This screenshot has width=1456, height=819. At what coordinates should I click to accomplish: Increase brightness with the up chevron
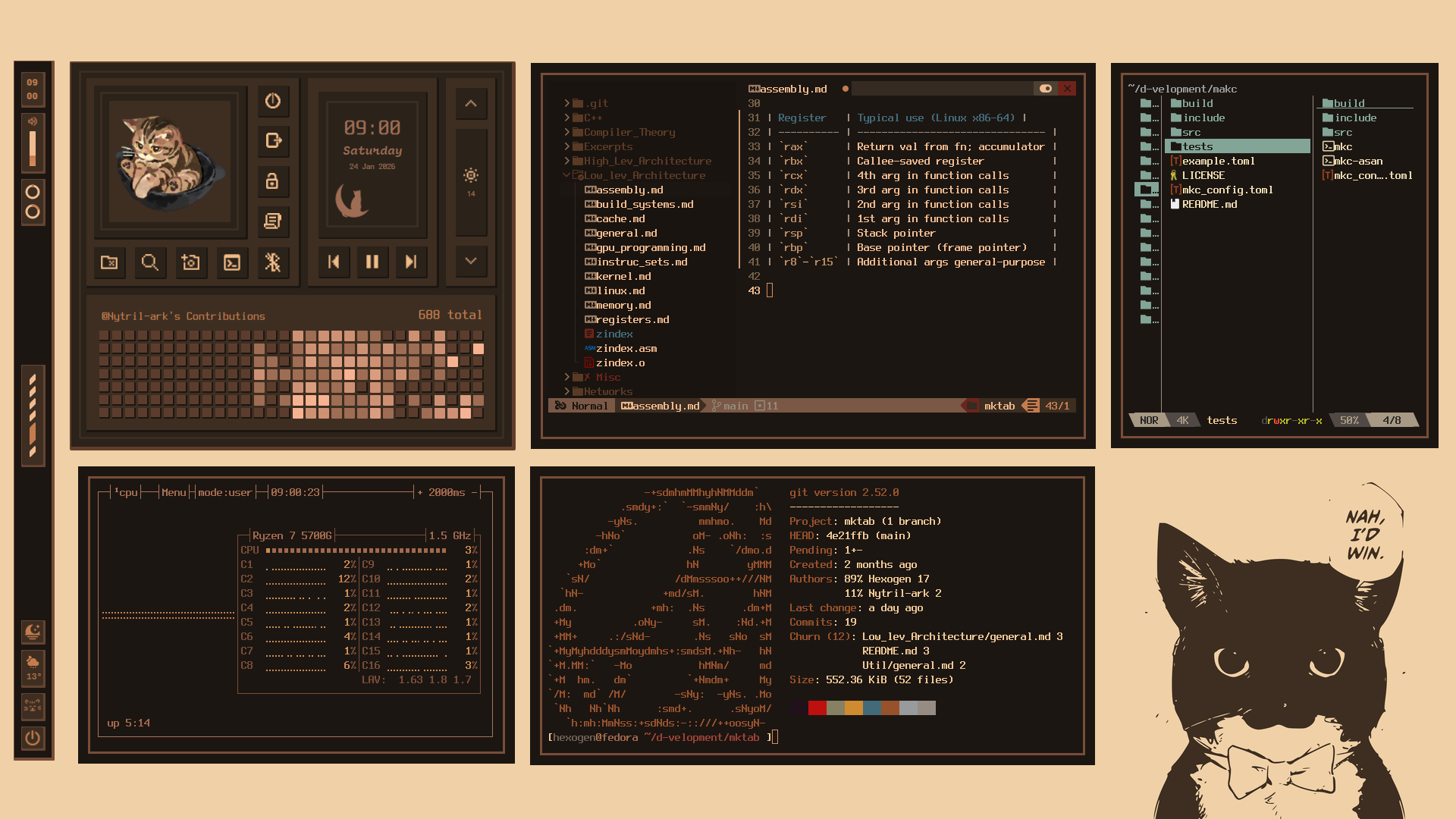[x=471, y=103]
